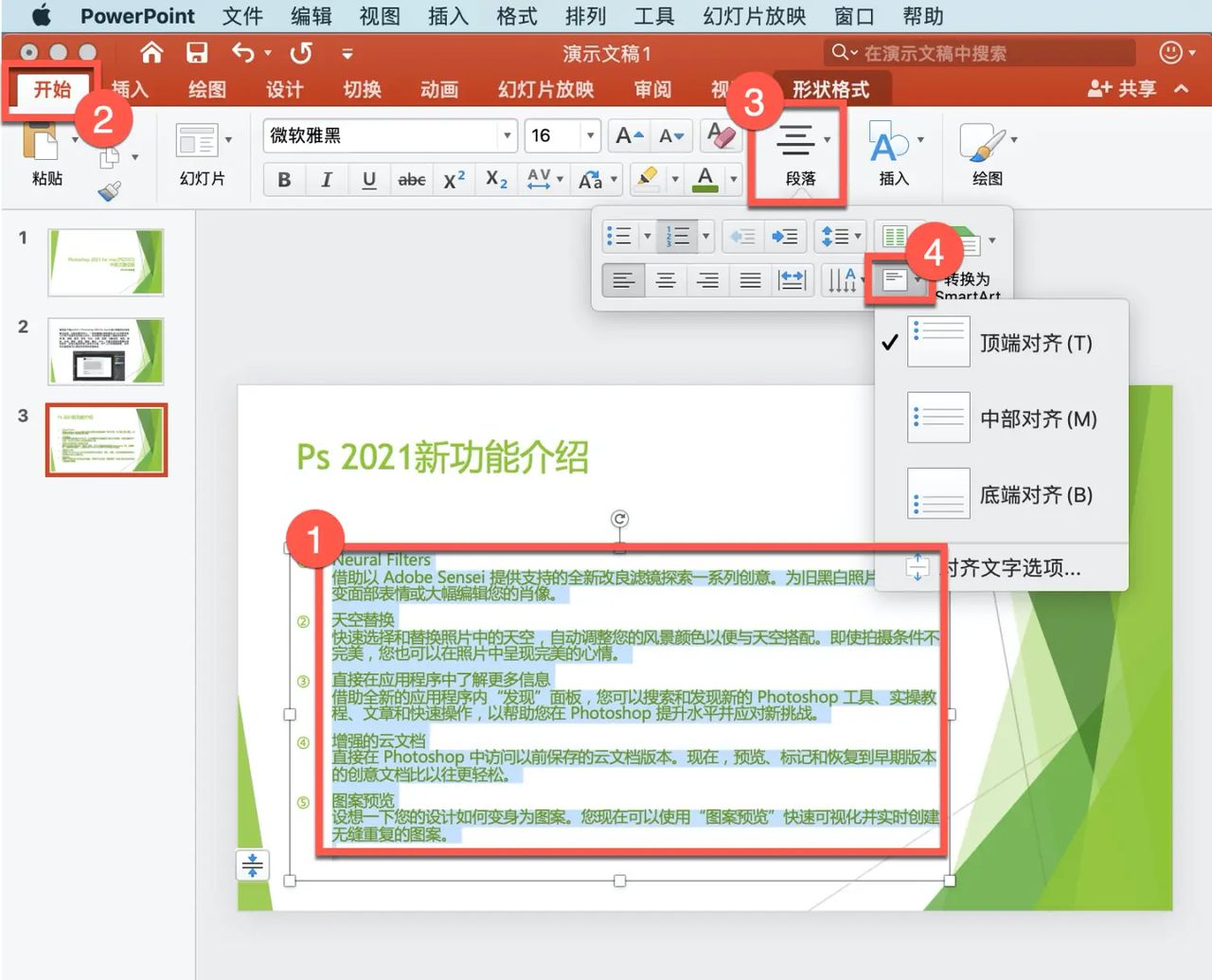Increase font size with large A icon
This screenshot has height=980, width=1212.
click(x=629, y=136)
